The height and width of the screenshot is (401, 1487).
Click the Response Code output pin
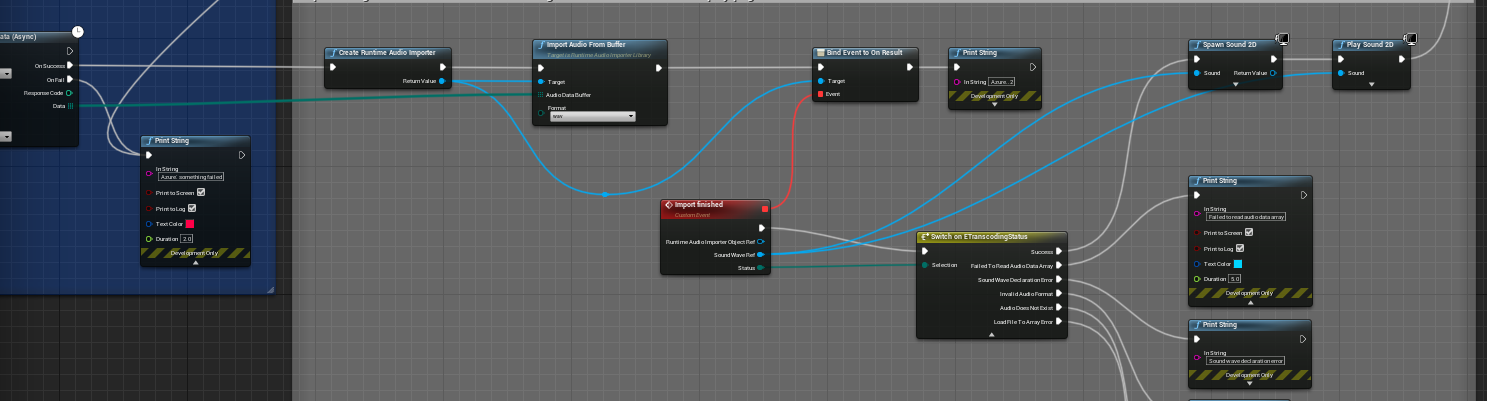(x=70, y=92)
